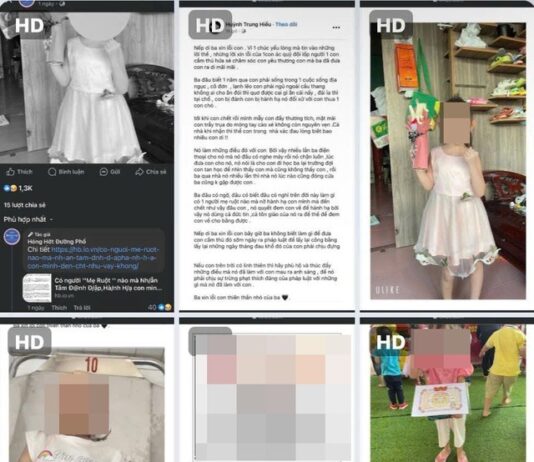Click the Theo dõi follow link
Image resolution: width=534 pixels, height=462 pixels.
286,24
